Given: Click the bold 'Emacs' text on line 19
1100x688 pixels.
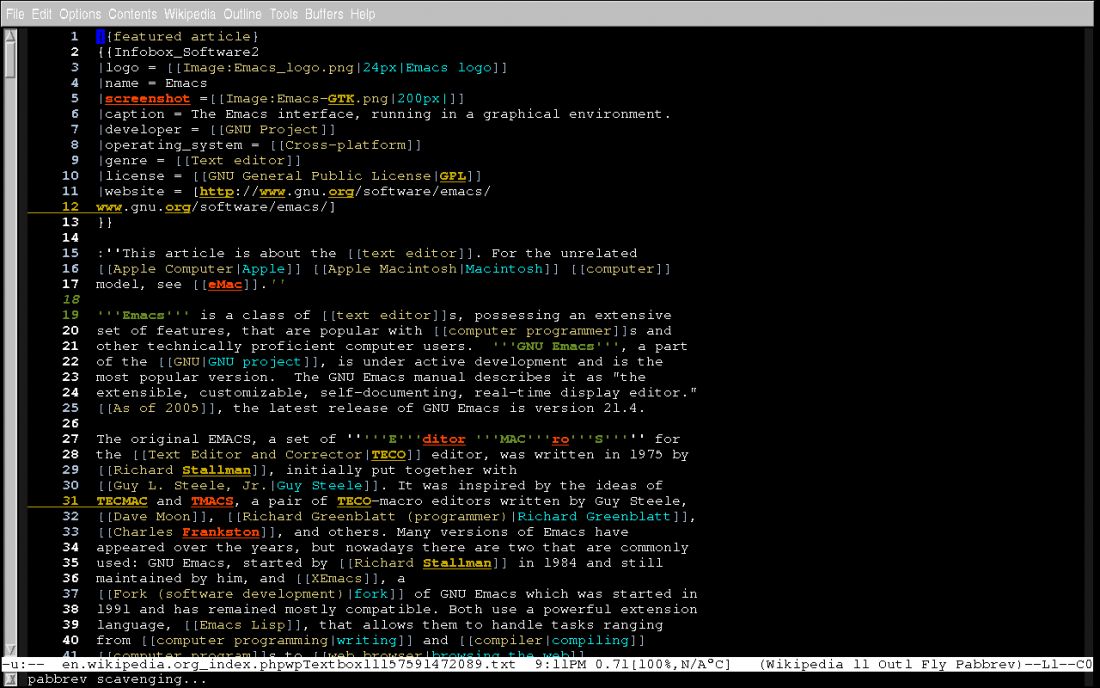Looking at the screenshot, I should [143, 315].
